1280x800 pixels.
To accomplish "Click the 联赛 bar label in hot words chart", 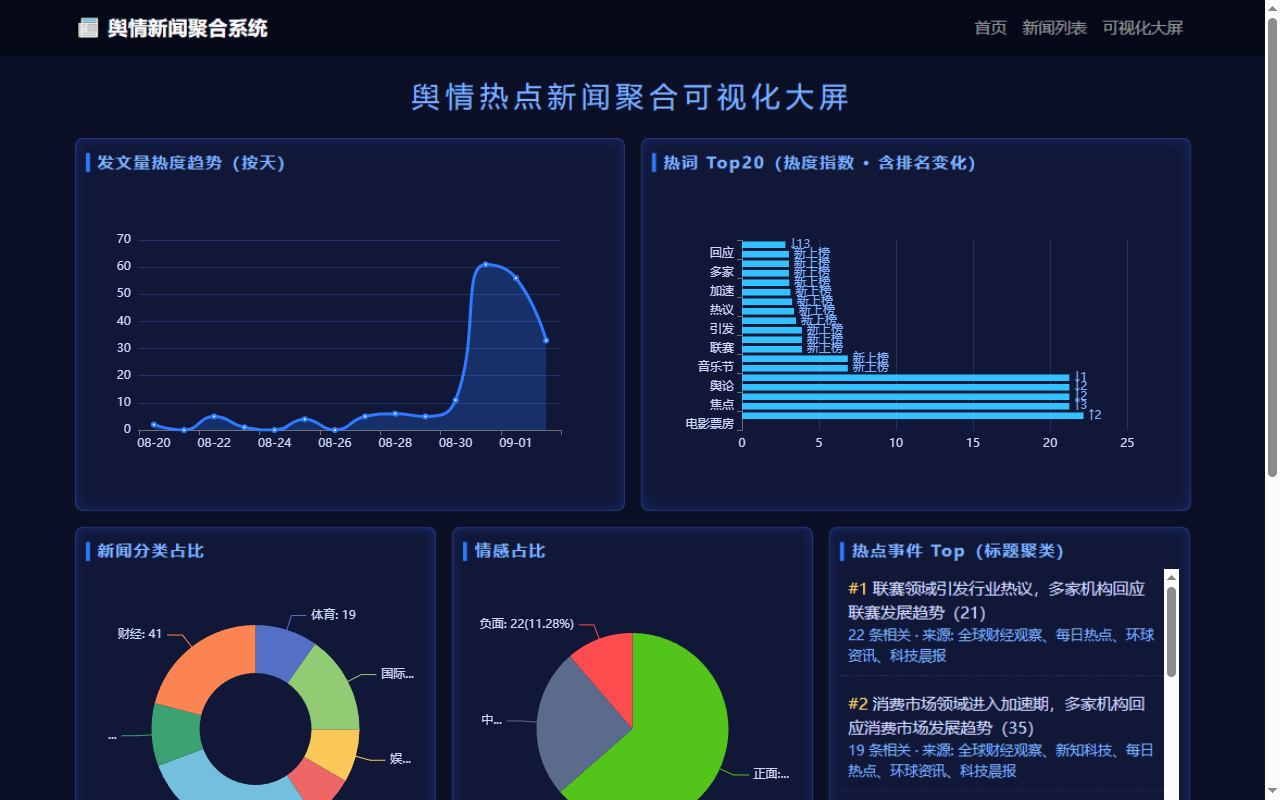I will (x=721, y=348).
